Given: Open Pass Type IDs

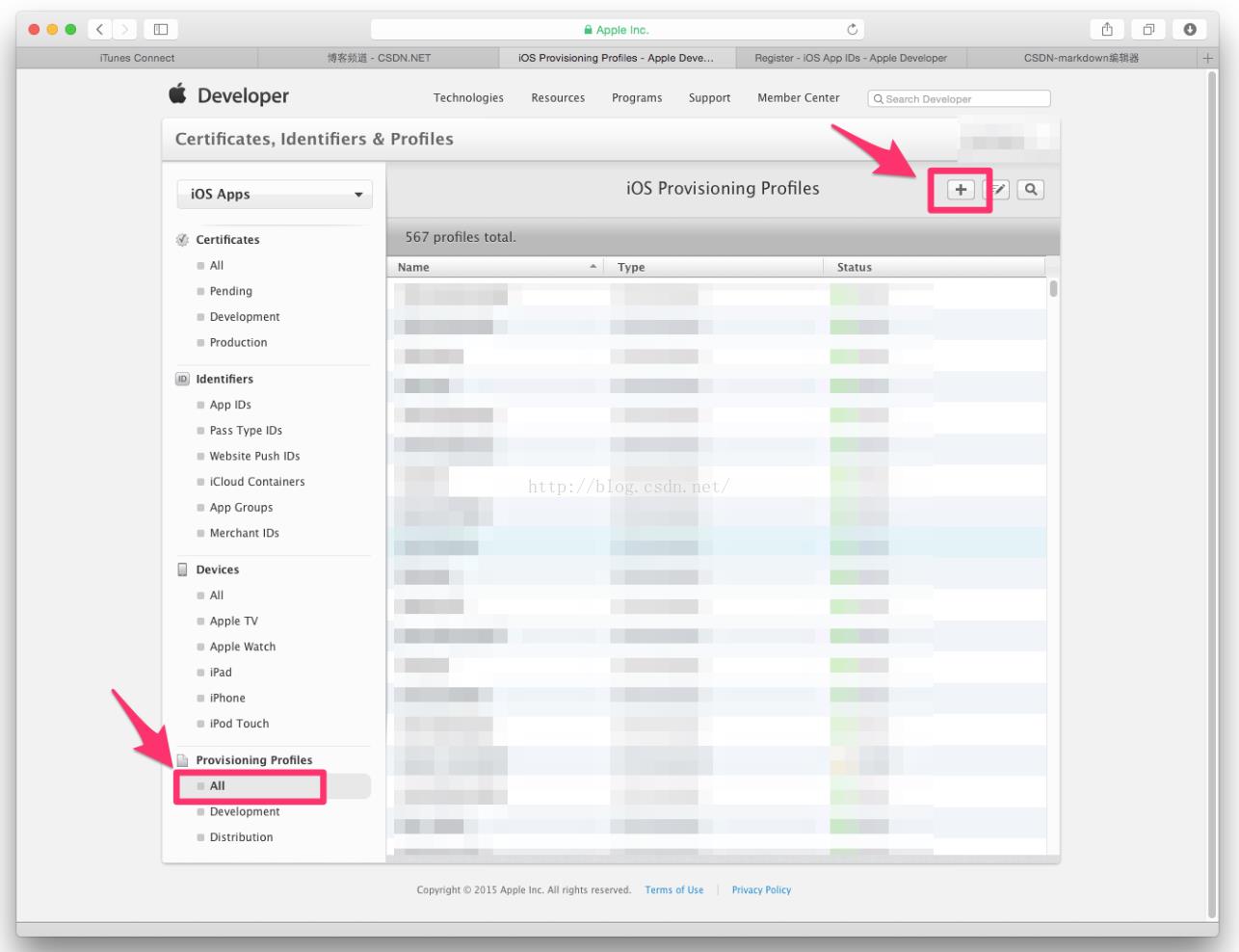Looking at the screenshot, I should (246, 431).
